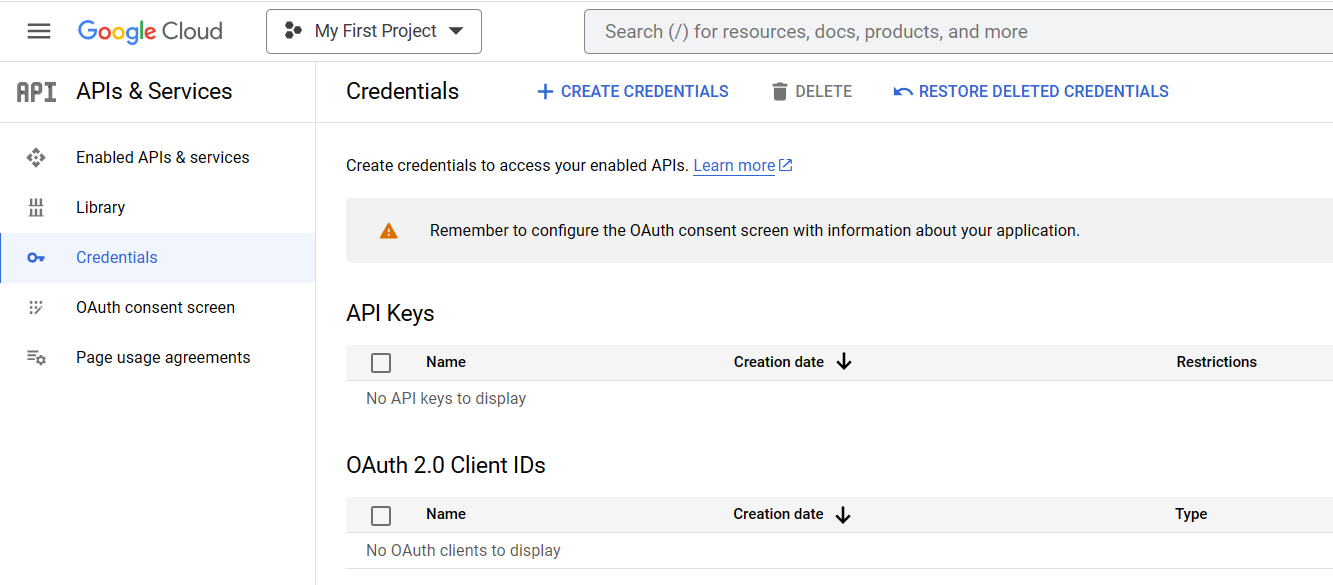1333x585 pixels.
Task: Click the Enabled APIs & services icon
Action: point(36,157)
